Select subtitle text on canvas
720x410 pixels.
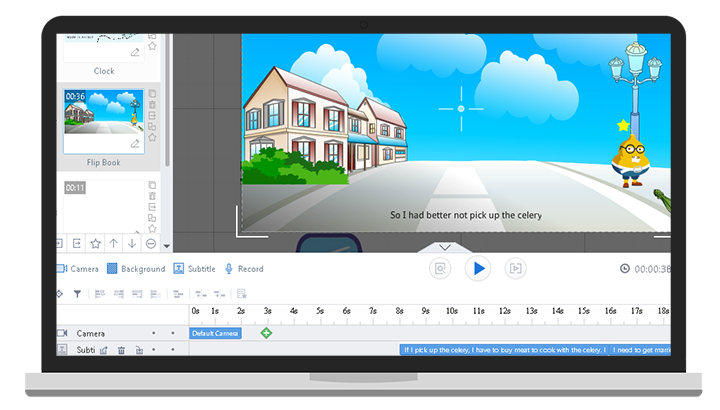pos(466,215)
